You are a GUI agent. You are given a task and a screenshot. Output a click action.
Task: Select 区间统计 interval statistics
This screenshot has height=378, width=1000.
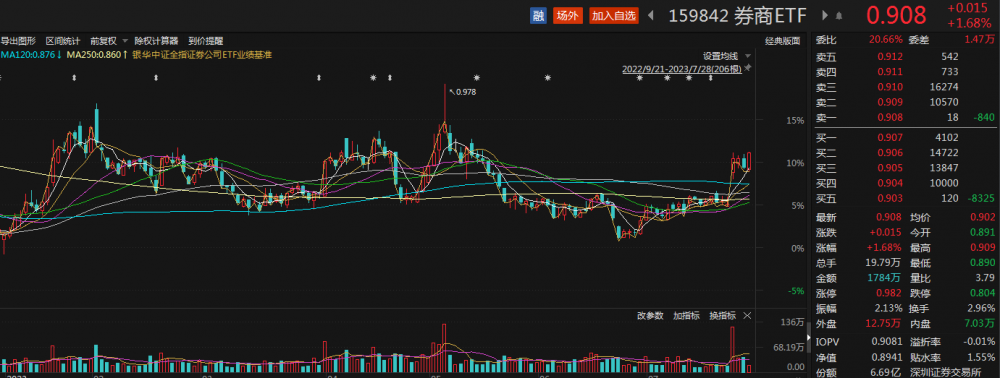tap(63, 41)
